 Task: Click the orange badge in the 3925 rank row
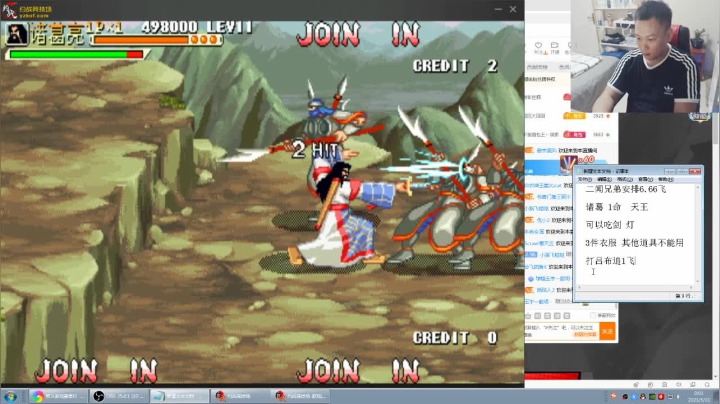574,116
